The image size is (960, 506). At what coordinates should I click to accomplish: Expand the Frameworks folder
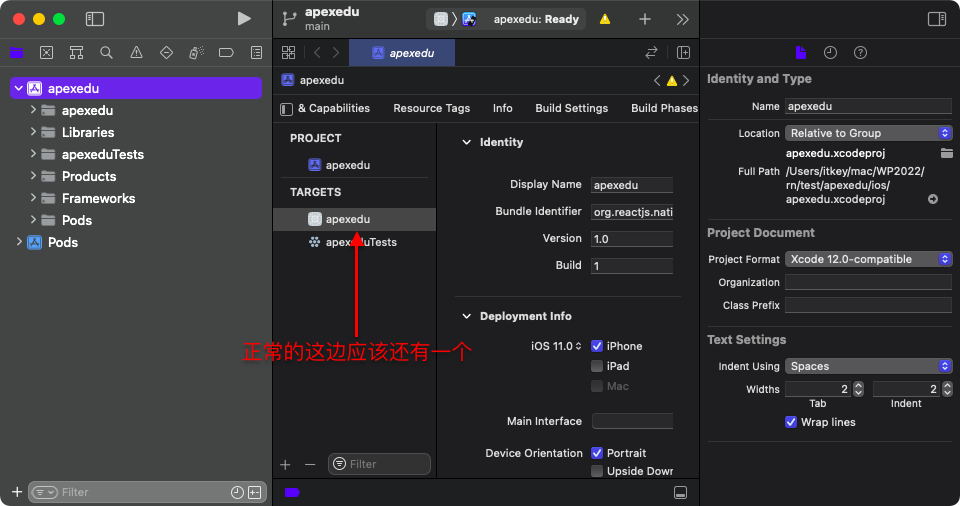pyautogui.click(x=33, y=198)
